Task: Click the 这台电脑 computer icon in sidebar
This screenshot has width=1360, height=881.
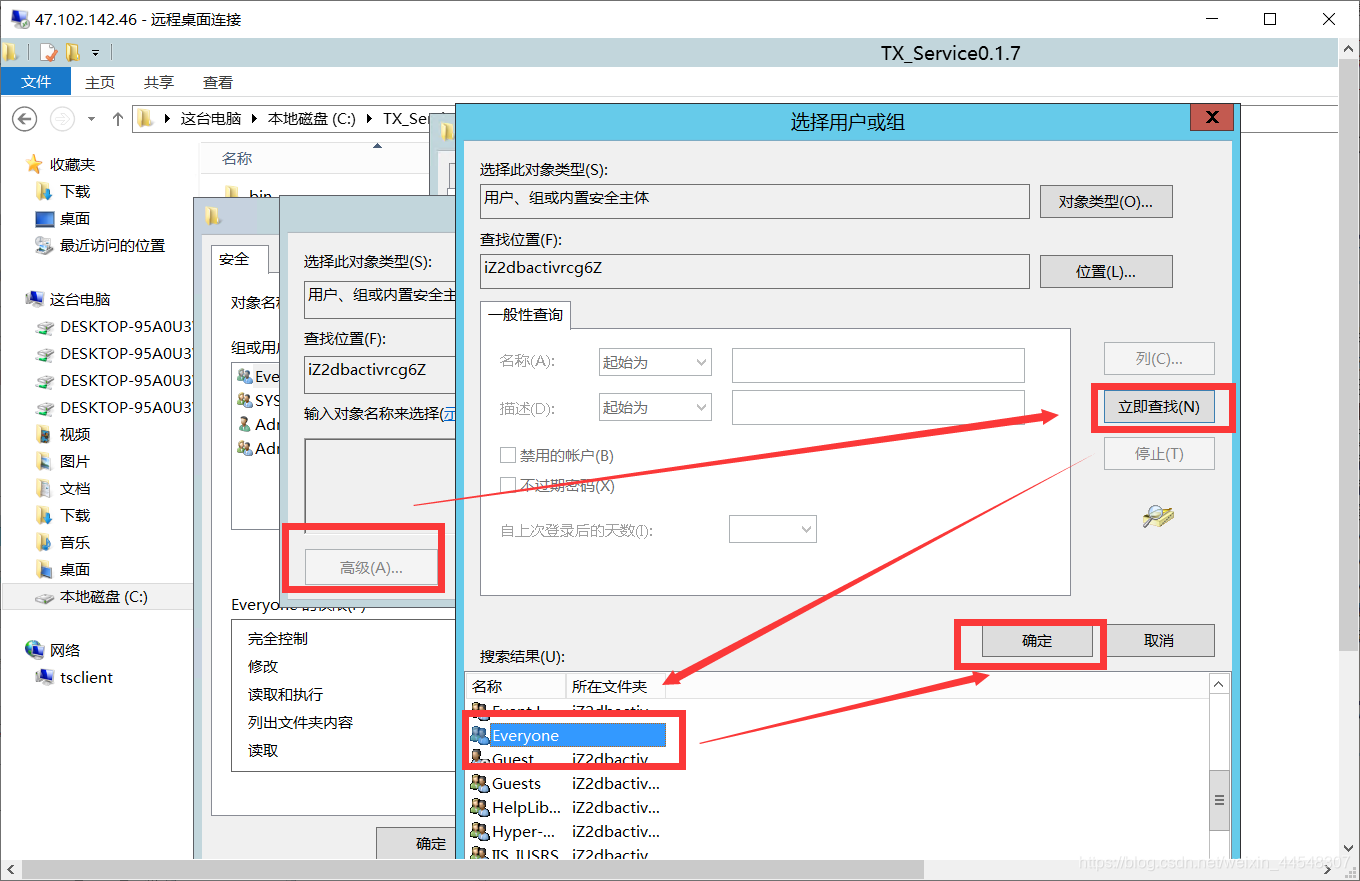Action: pyautogui.click(x=35, y=299)
